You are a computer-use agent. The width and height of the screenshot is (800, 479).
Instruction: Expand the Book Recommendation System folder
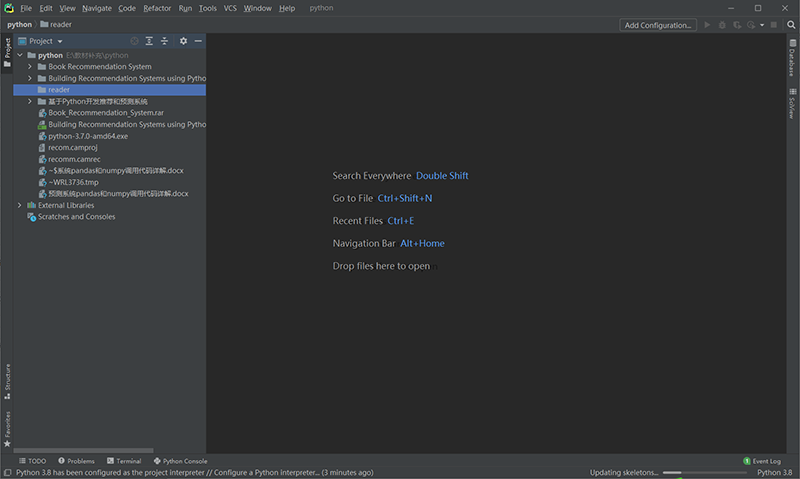pyautogui.click(x=31, y=67)
